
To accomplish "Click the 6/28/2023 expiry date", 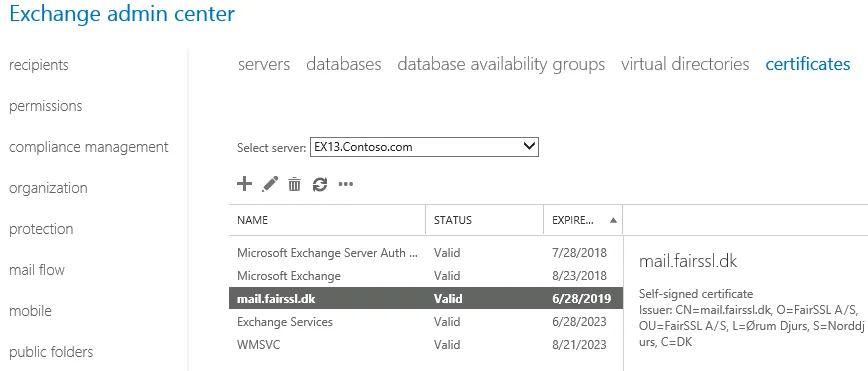I will 579,322.
